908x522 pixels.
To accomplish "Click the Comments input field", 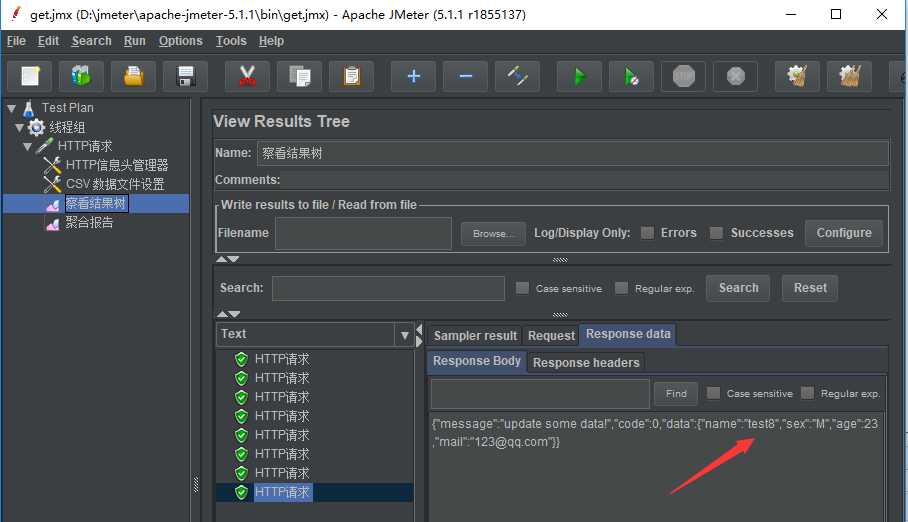I will pos(585,180).
